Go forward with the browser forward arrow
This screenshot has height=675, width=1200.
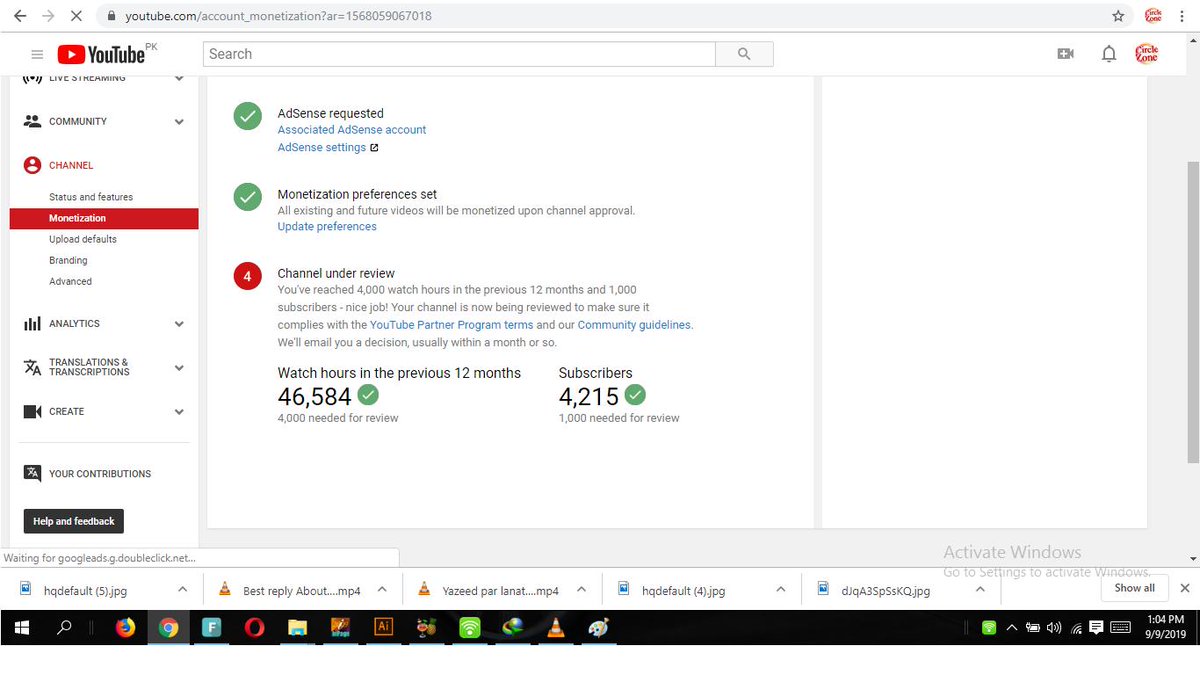point(48,16)
